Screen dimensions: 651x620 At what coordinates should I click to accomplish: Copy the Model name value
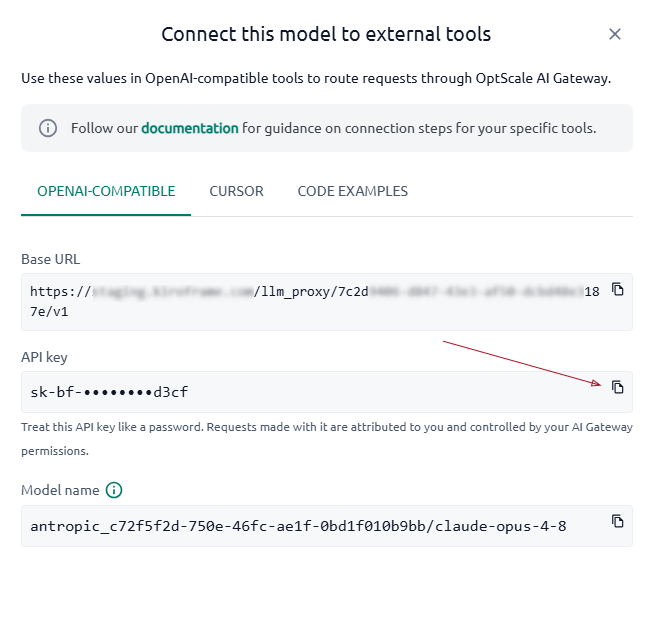coord(617,521)
